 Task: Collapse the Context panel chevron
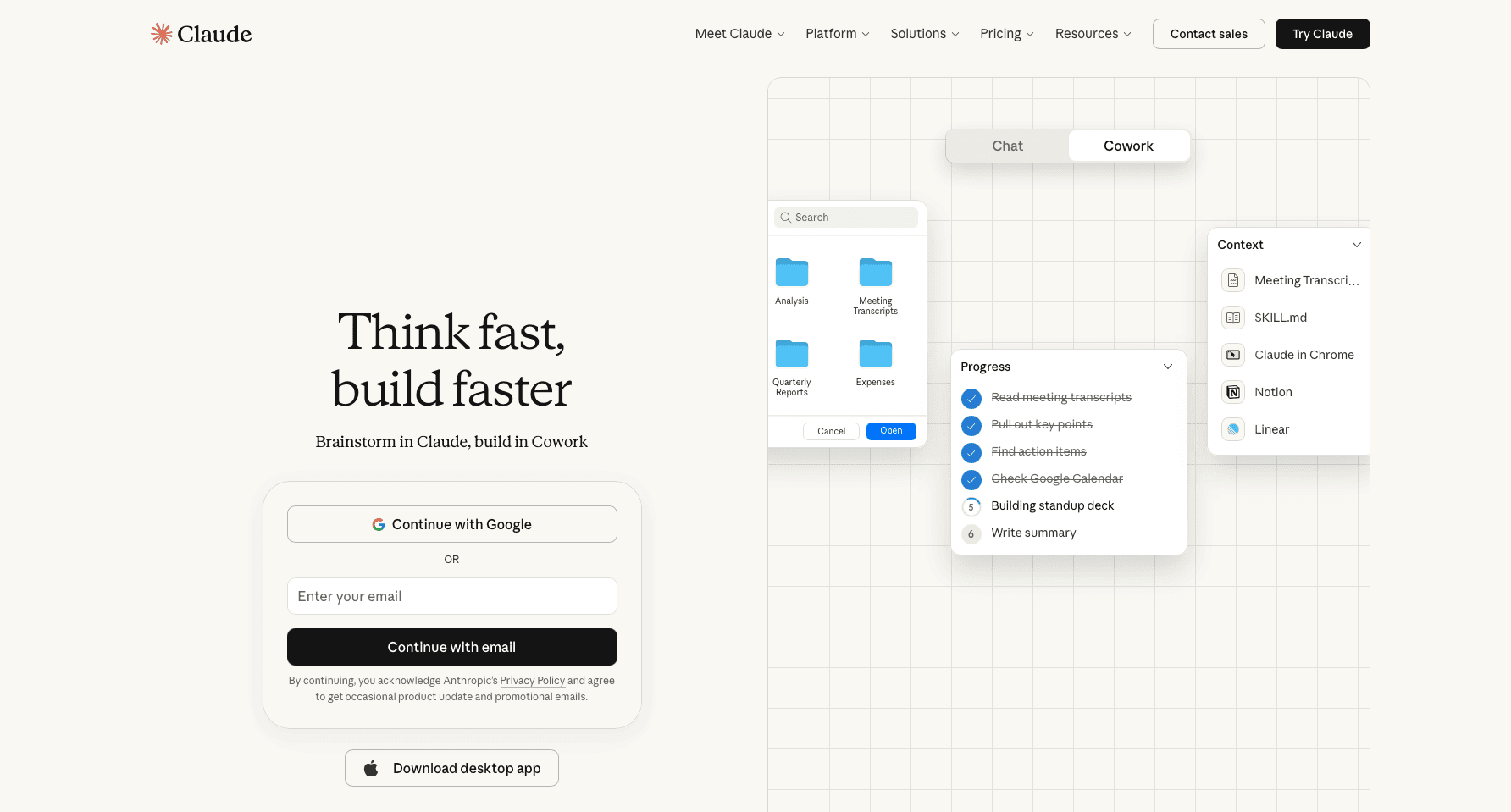point(1357,245)
